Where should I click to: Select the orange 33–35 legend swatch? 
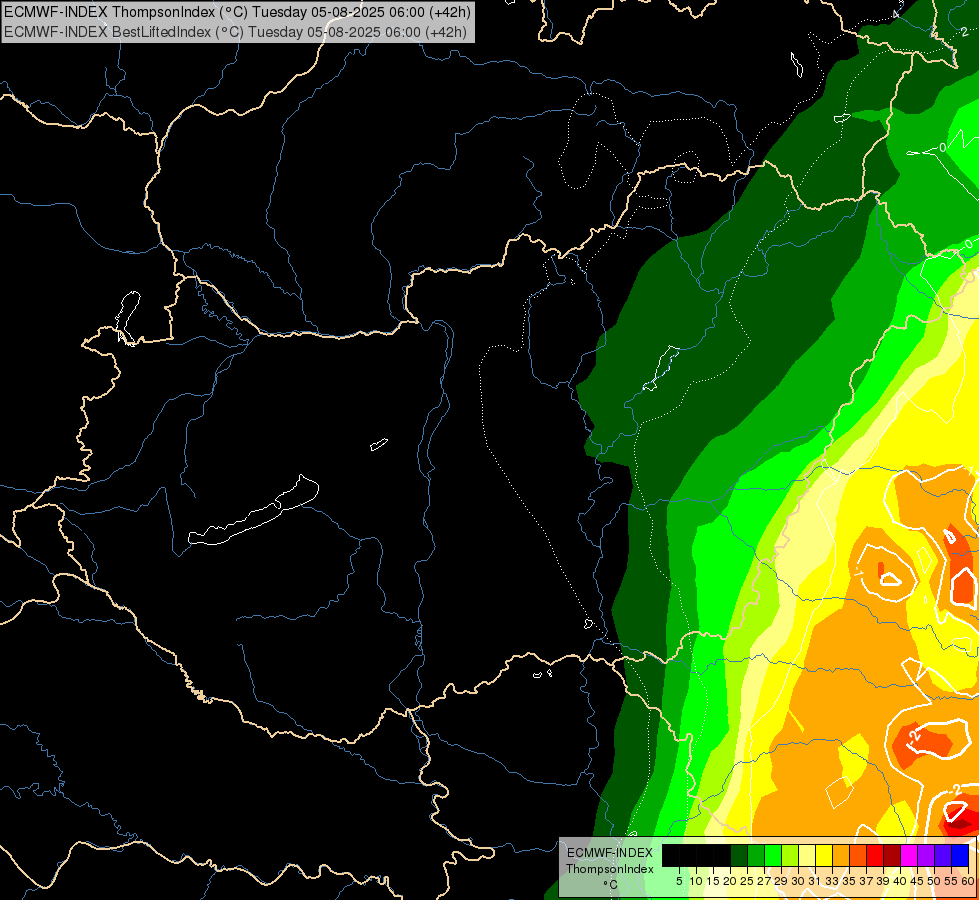(x=841, y=855)
